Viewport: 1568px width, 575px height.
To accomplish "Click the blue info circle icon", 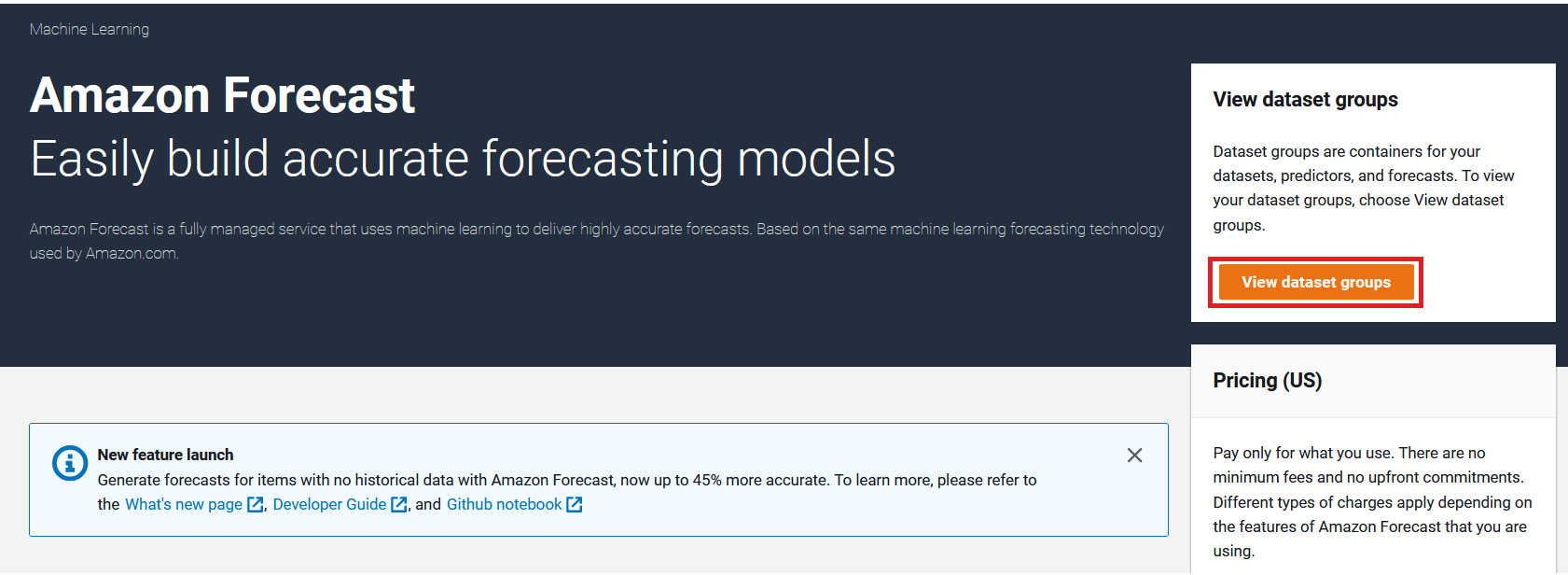I will pyautogui.click(x=70, y=462).
